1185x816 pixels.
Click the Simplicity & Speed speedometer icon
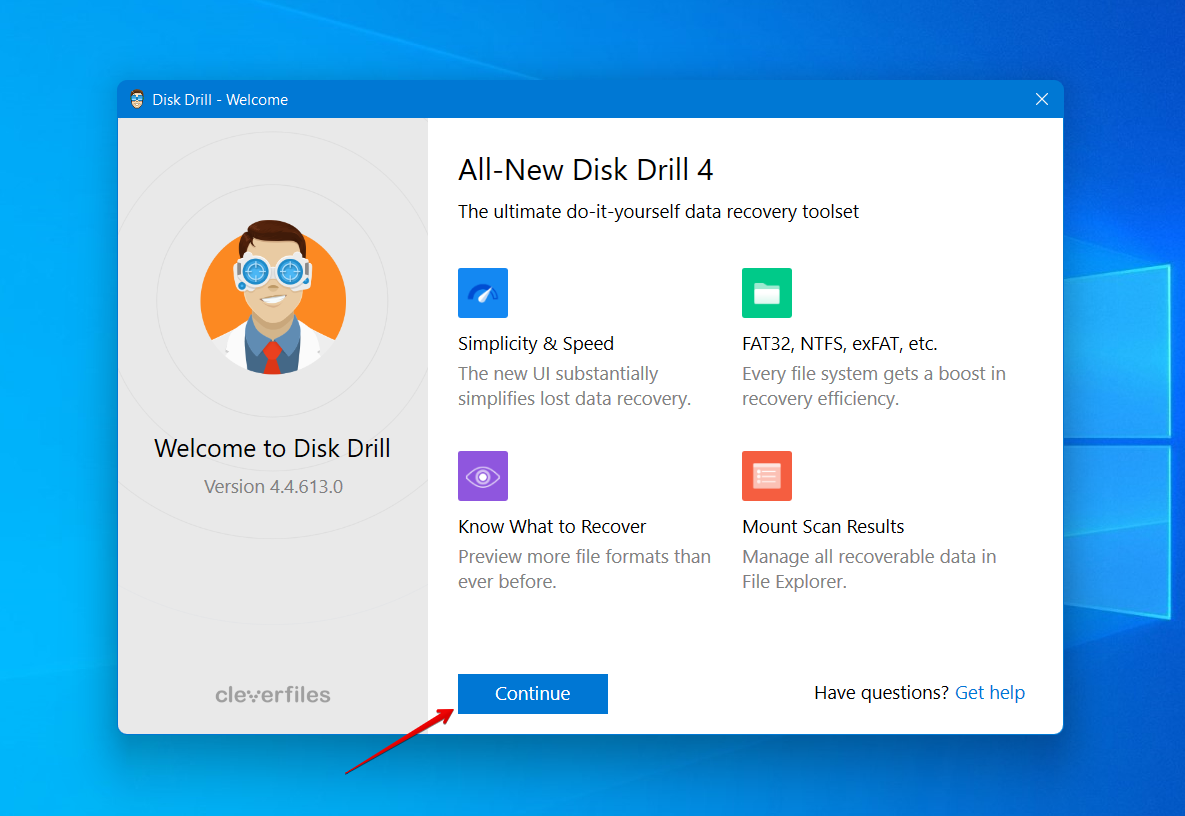click(x=483, y=292)
